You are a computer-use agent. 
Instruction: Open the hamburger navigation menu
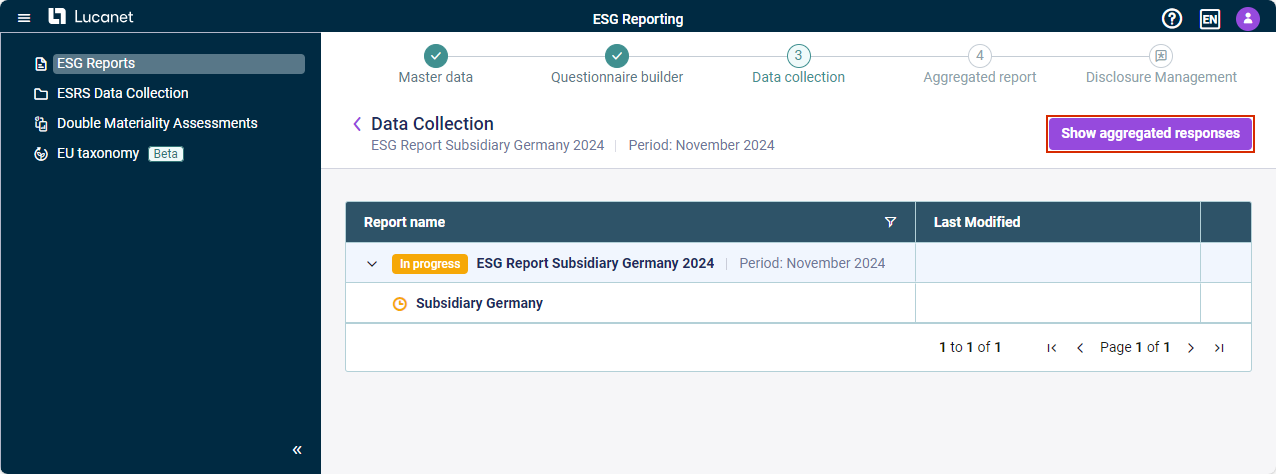point(24,18)
